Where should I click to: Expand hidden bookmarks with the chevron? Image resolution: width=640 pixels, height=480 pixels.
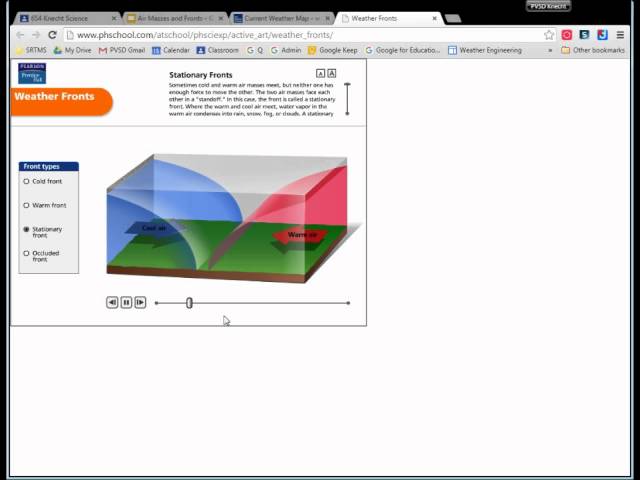(550, 50)
